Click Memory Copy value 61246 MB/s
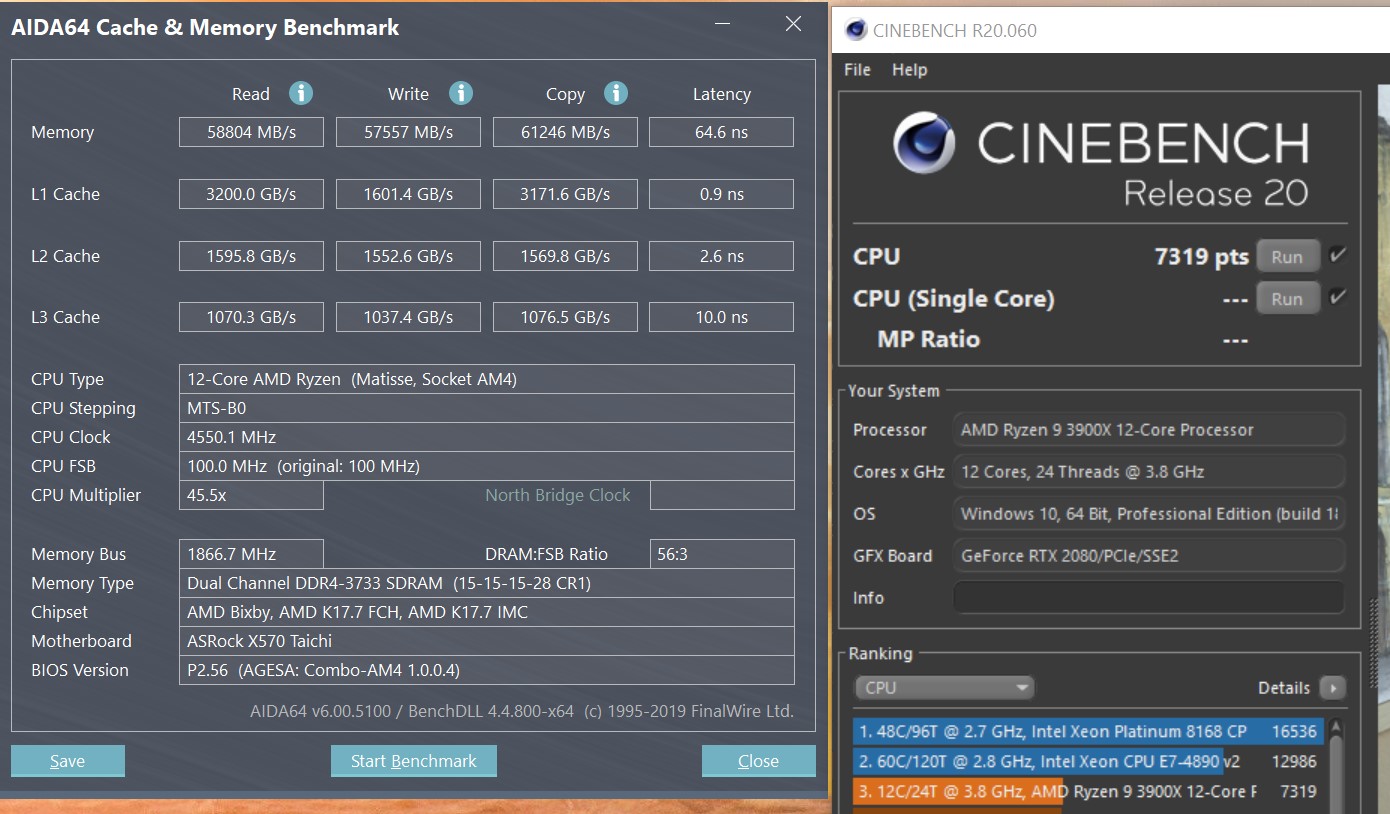1390x814 pixels. pos(565,132)
